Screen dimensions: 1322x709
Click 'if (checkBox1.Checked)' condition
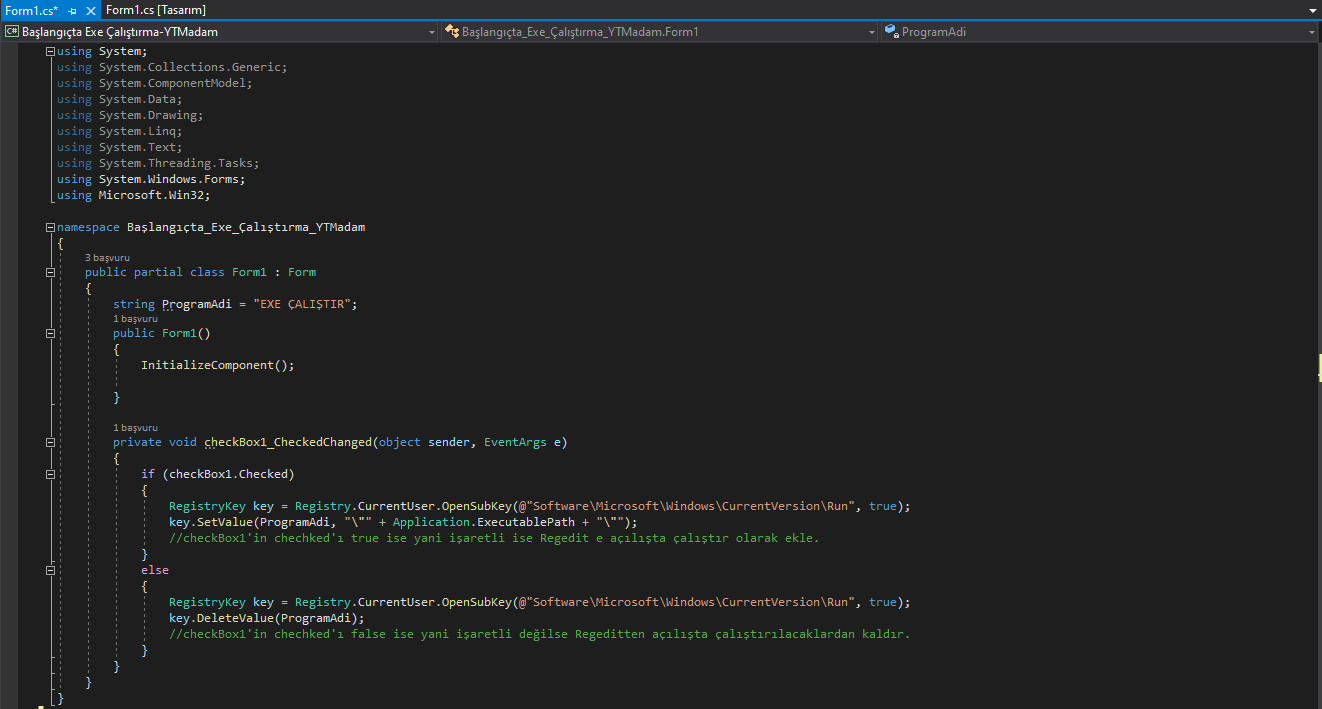(x=218, y=474)
